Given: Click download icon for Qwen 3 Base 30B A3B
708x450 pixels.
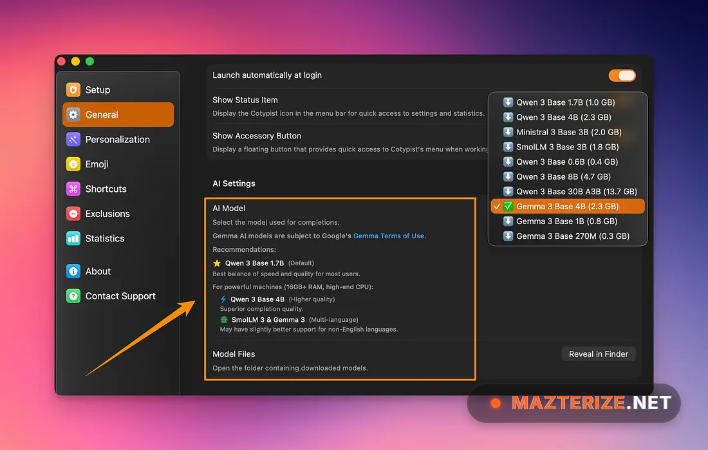Looking at the screenshot, I should tap(508, 191).
